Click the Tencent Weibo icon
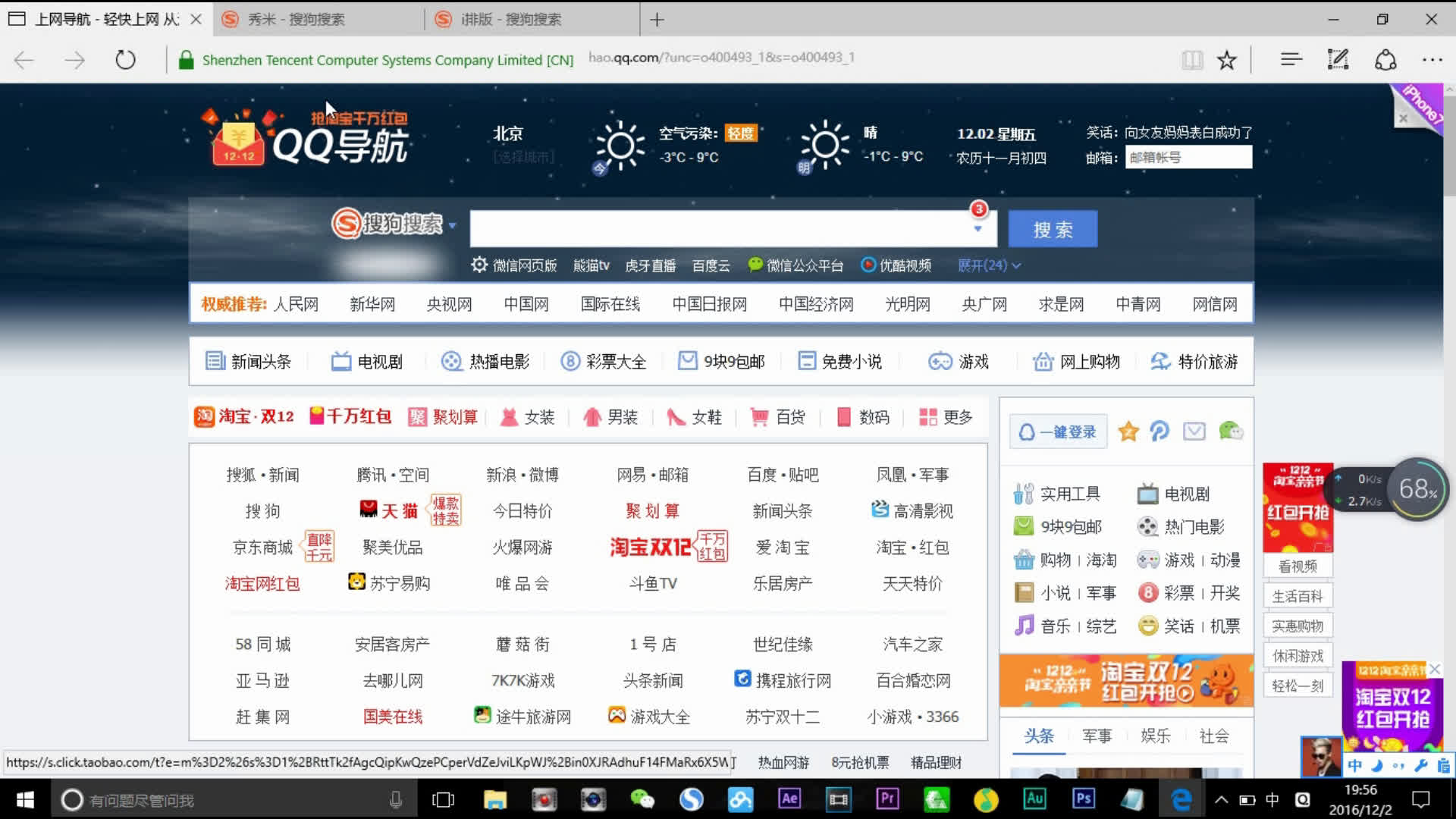The width and height of the screenshot is (1456, 819). (x=1159, y=431)
